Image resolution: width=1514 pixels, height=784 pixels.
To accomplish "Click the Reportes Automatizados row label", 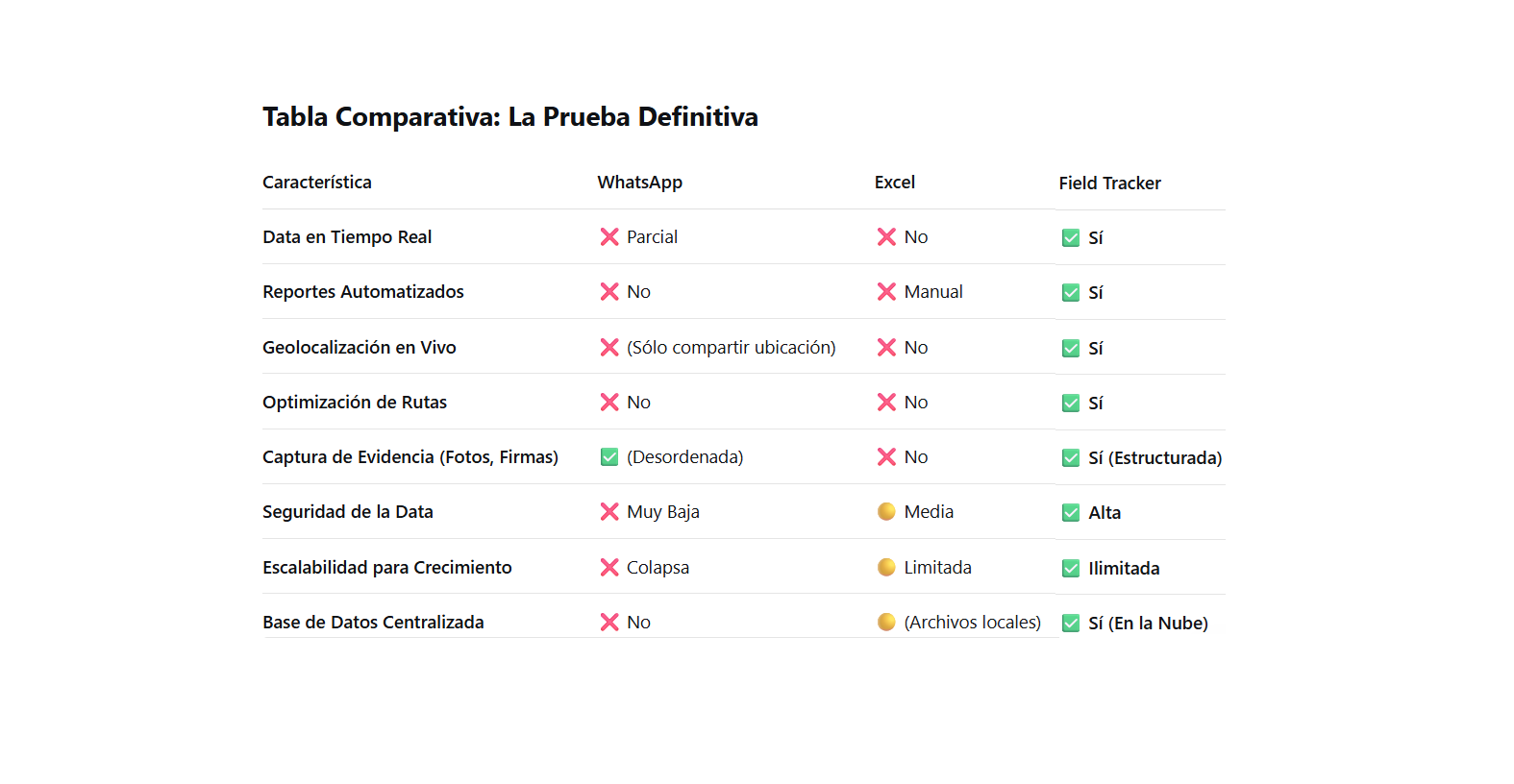I will [x=363, y=292].
